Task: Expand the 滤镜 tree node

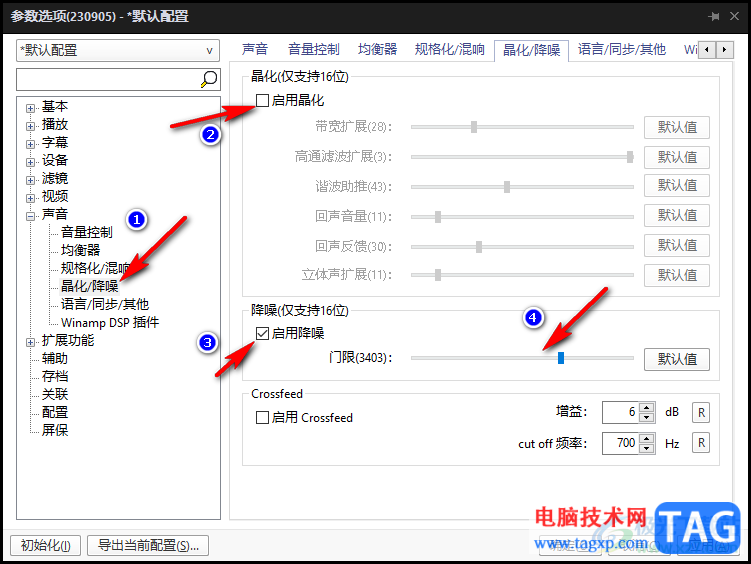Action: pyautogui.click(x=31, y=180)
